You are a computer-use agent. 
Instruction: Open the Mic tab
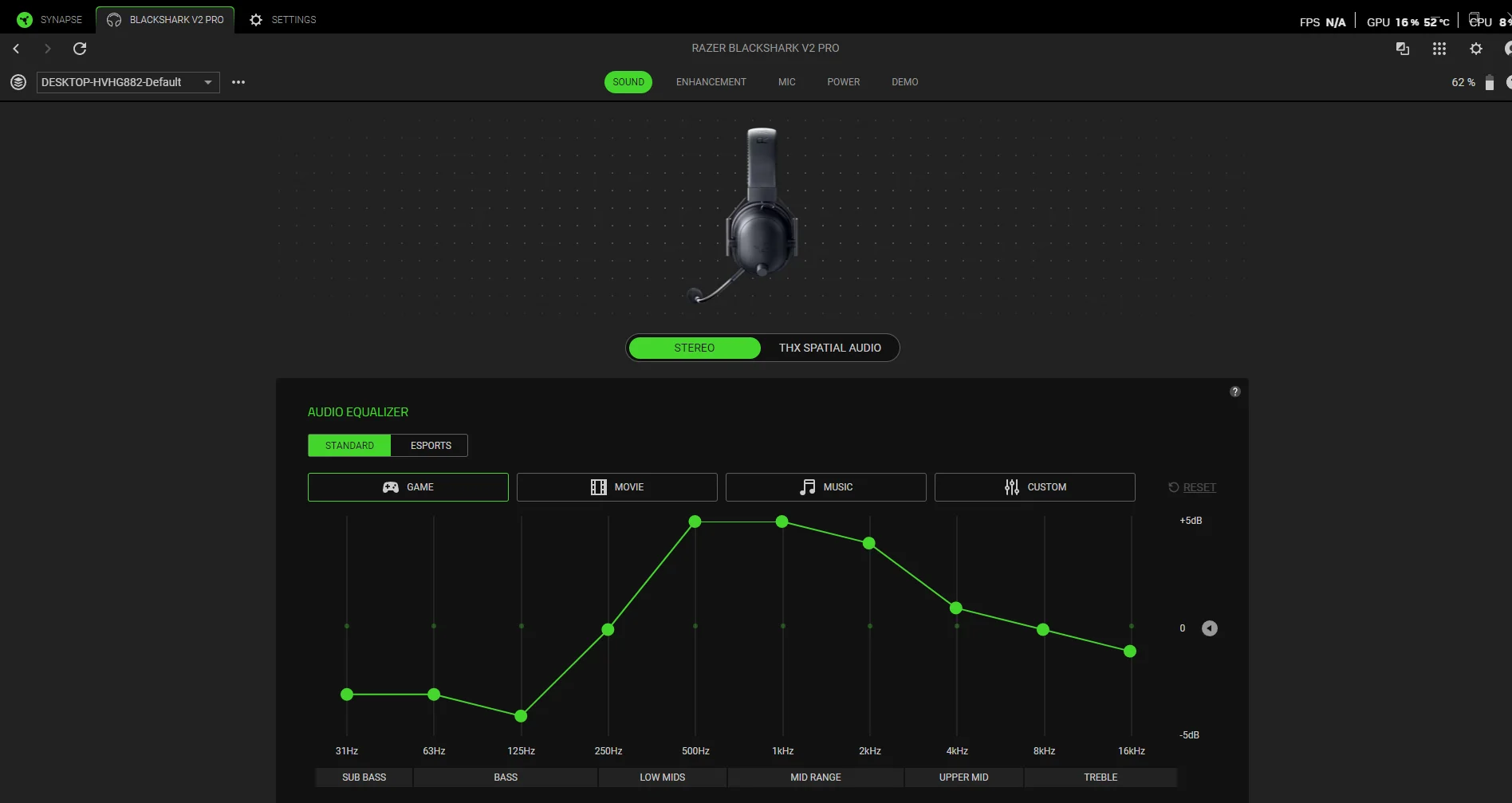point(786,82)
